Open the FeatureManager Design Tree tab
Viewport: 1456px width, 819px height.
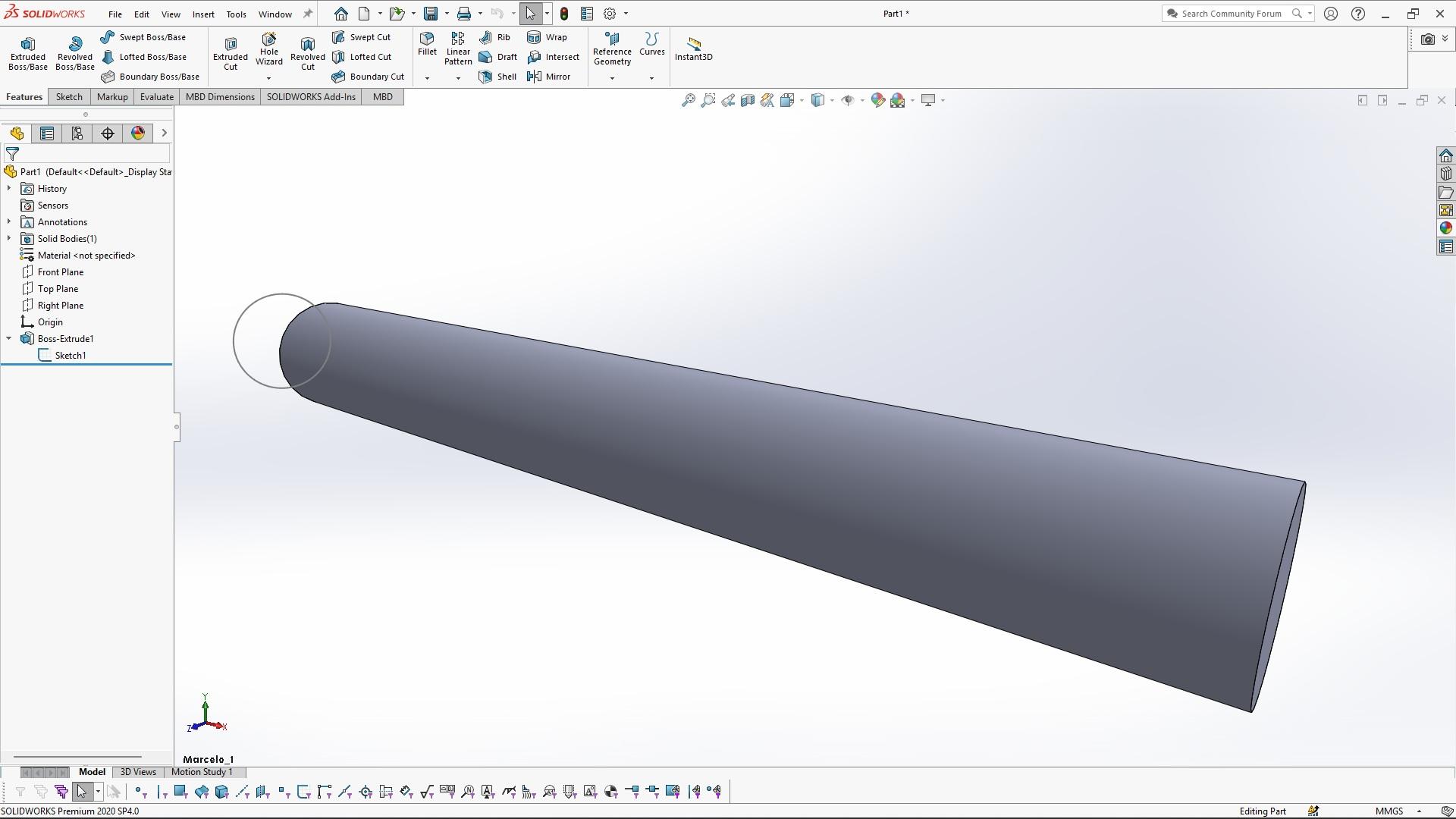pyautogui.click(x=17, y=133)
